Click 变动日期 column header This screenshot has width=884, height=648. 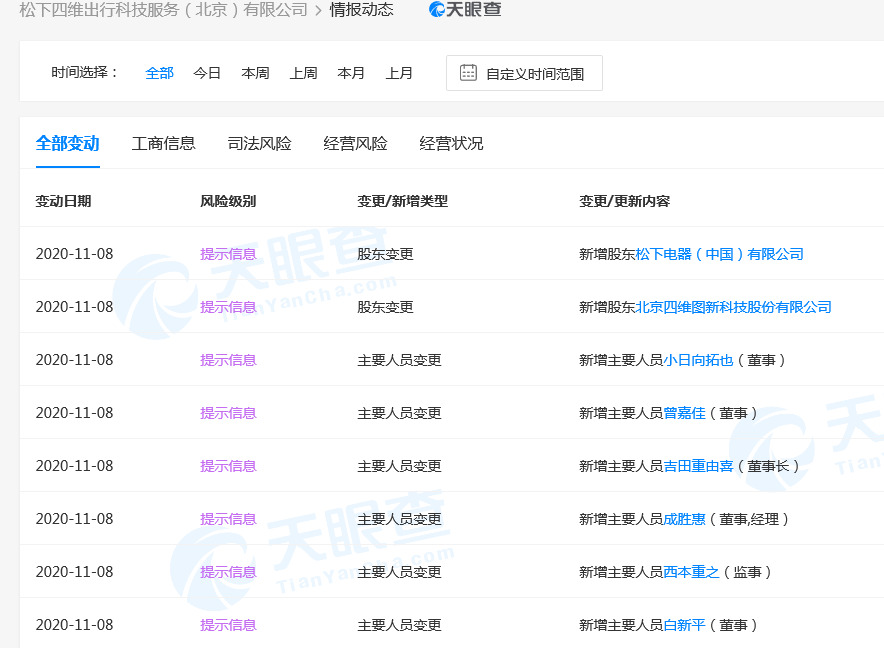pyautogui.click(x=63, y=201)
